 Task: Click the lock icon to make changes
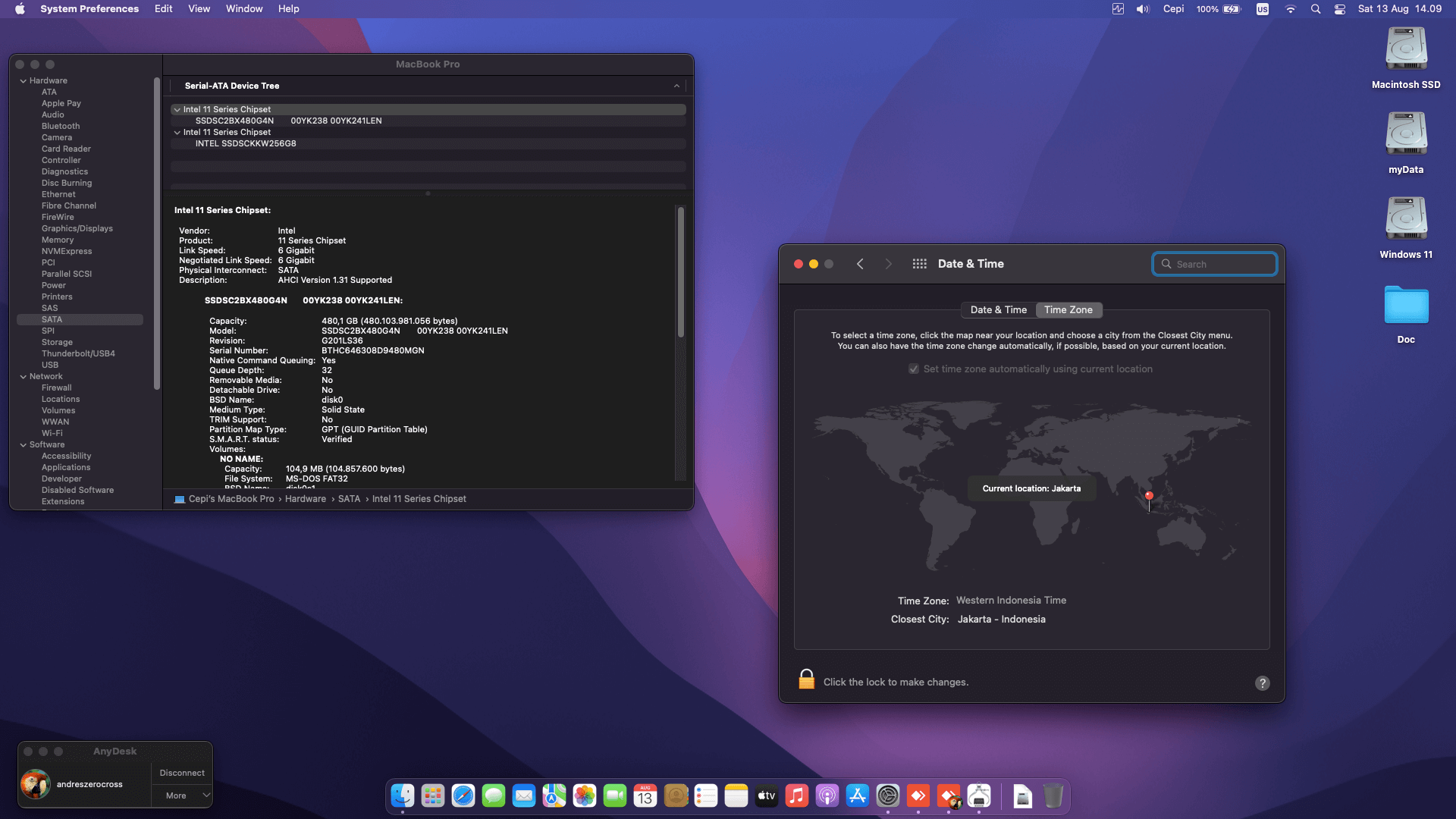pos(806,679)
